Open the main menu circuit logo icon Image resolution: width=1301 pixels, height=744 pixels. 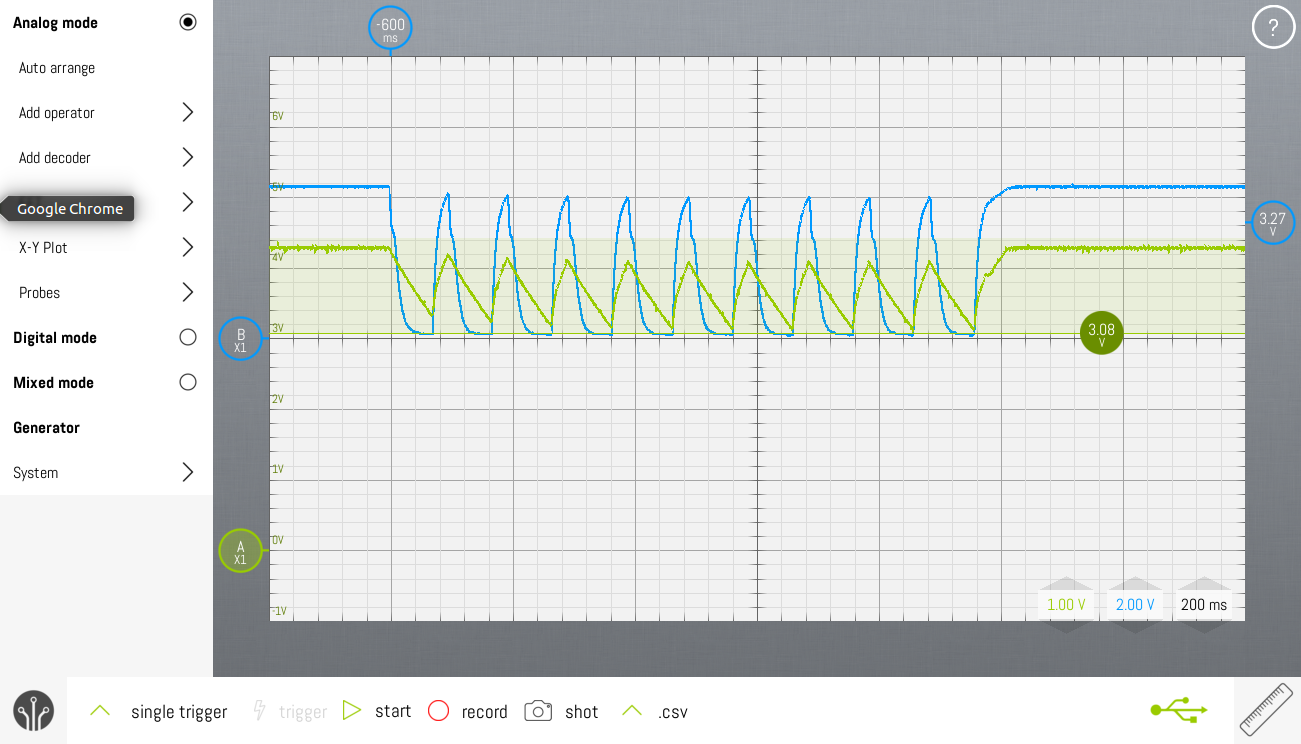33,710
